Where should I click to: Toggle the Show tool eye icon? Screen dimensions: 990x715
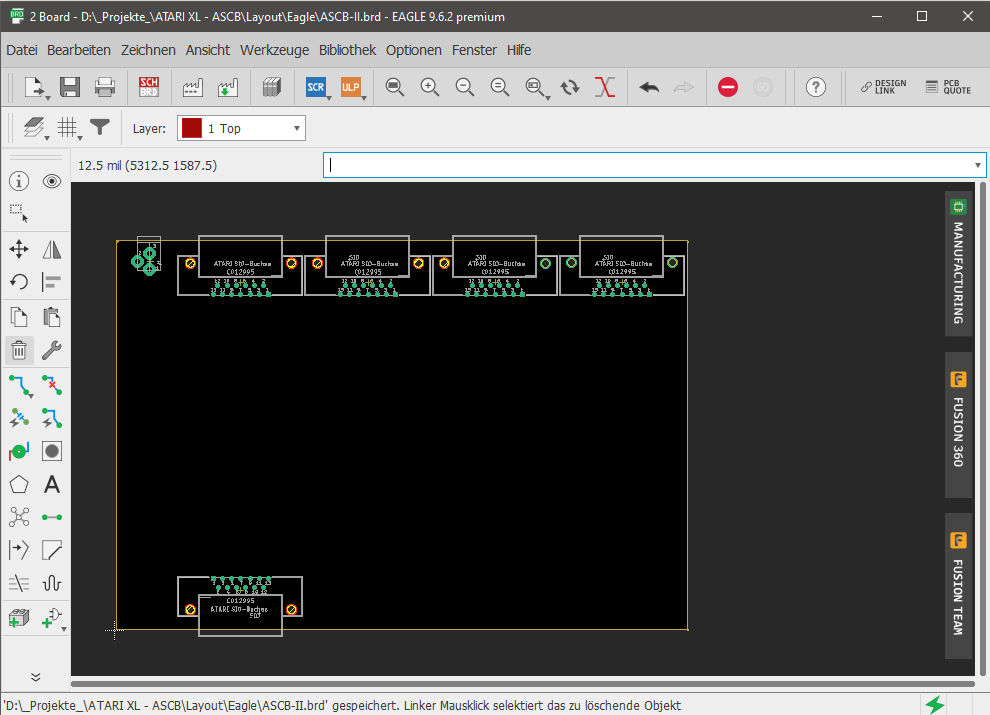pos(51,180)
